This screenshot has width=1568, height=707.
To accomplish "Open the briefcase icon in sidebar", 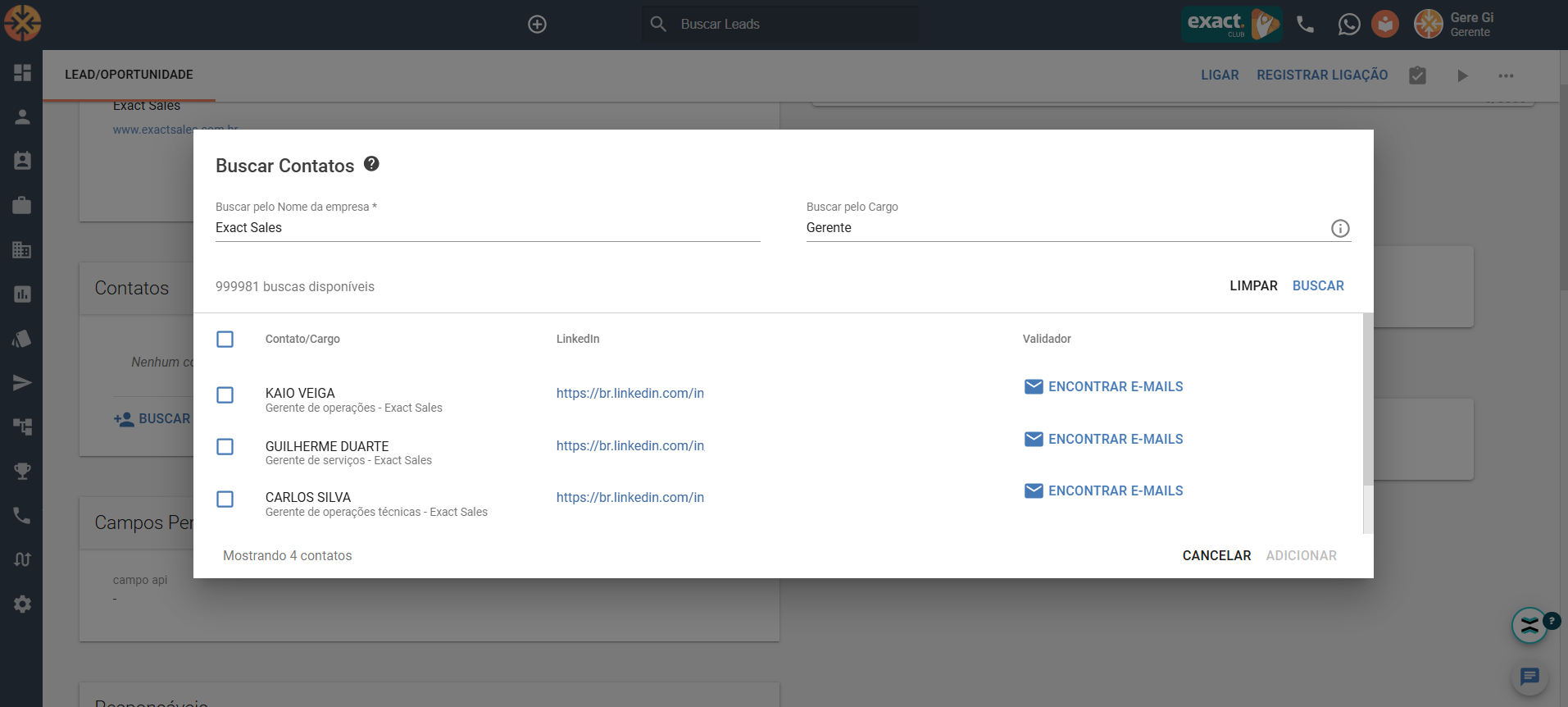I will [22, 205].
